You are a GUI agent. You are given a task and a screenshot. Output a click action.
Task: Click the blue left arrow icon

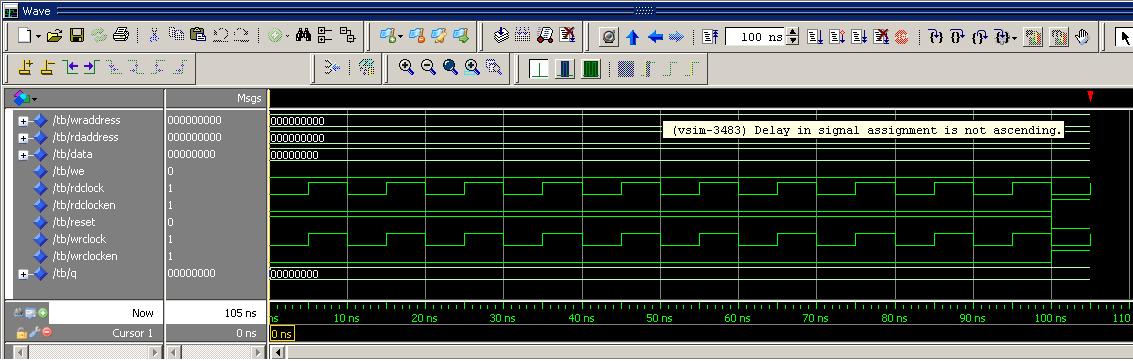point(655,36)
